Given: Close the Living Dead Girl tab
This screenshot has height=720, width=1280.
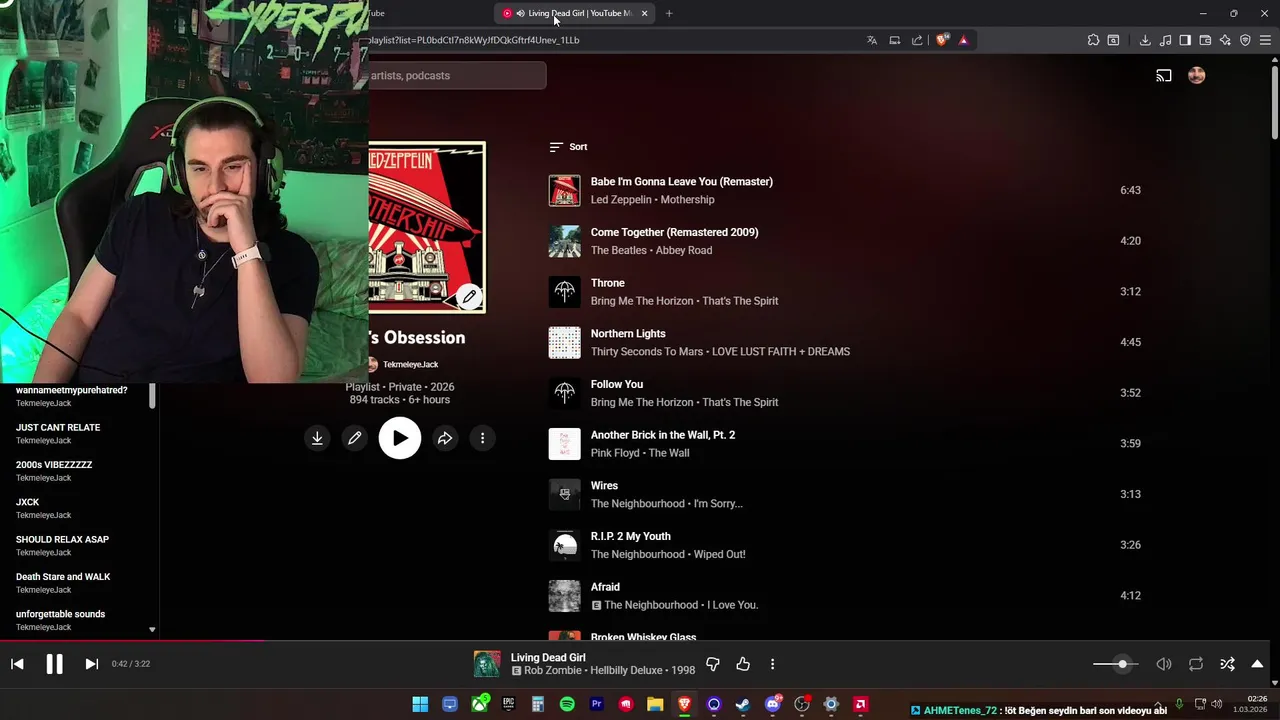Looking at the screenshot, I should [644, 13].
